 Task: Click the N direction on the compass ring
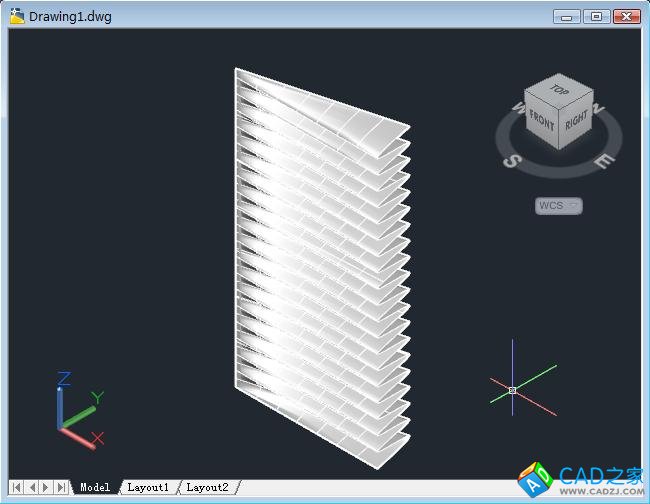(x=599, y=107)
